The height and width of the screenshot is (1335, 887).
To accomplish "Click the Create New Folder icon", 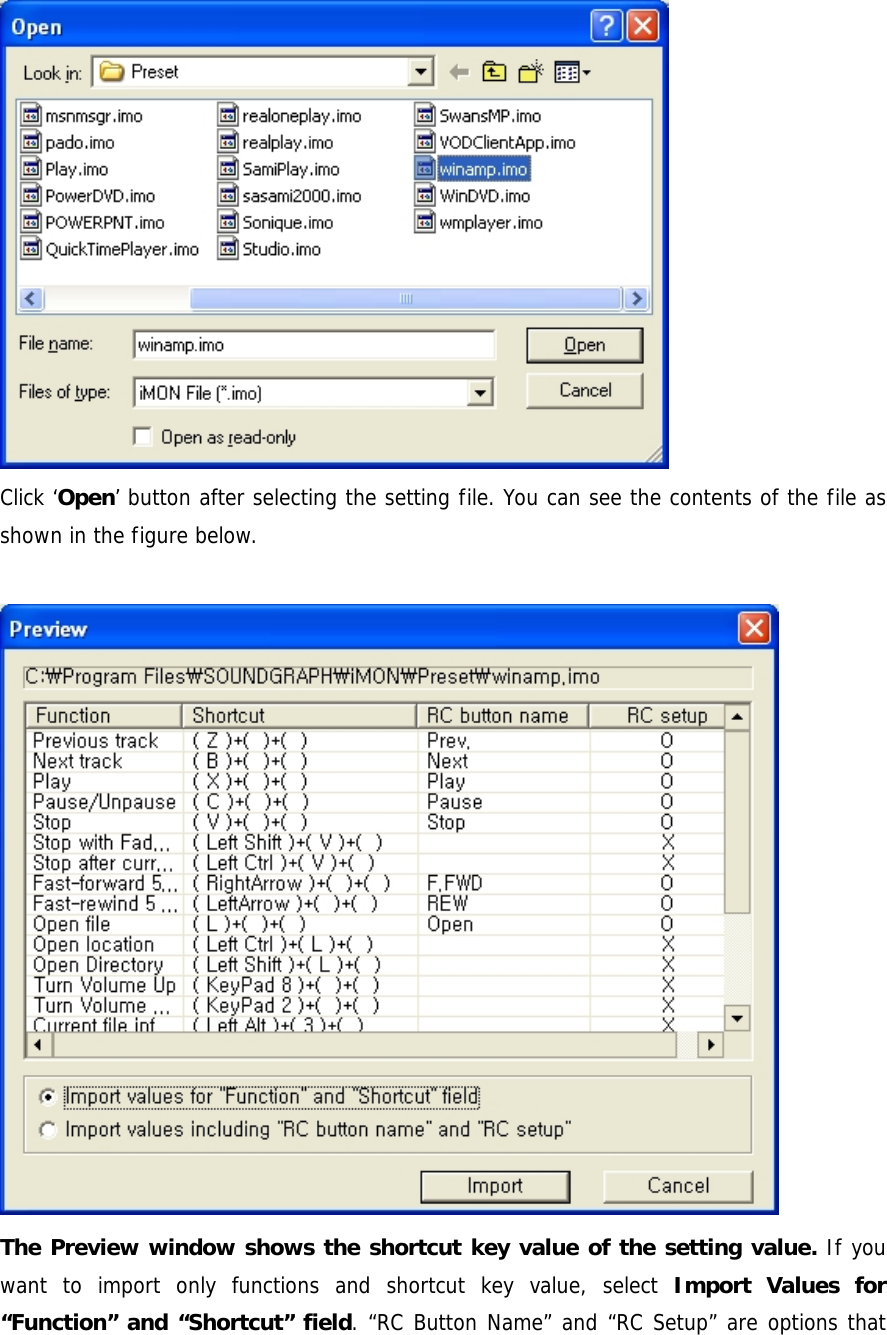I will coord(530,71).
